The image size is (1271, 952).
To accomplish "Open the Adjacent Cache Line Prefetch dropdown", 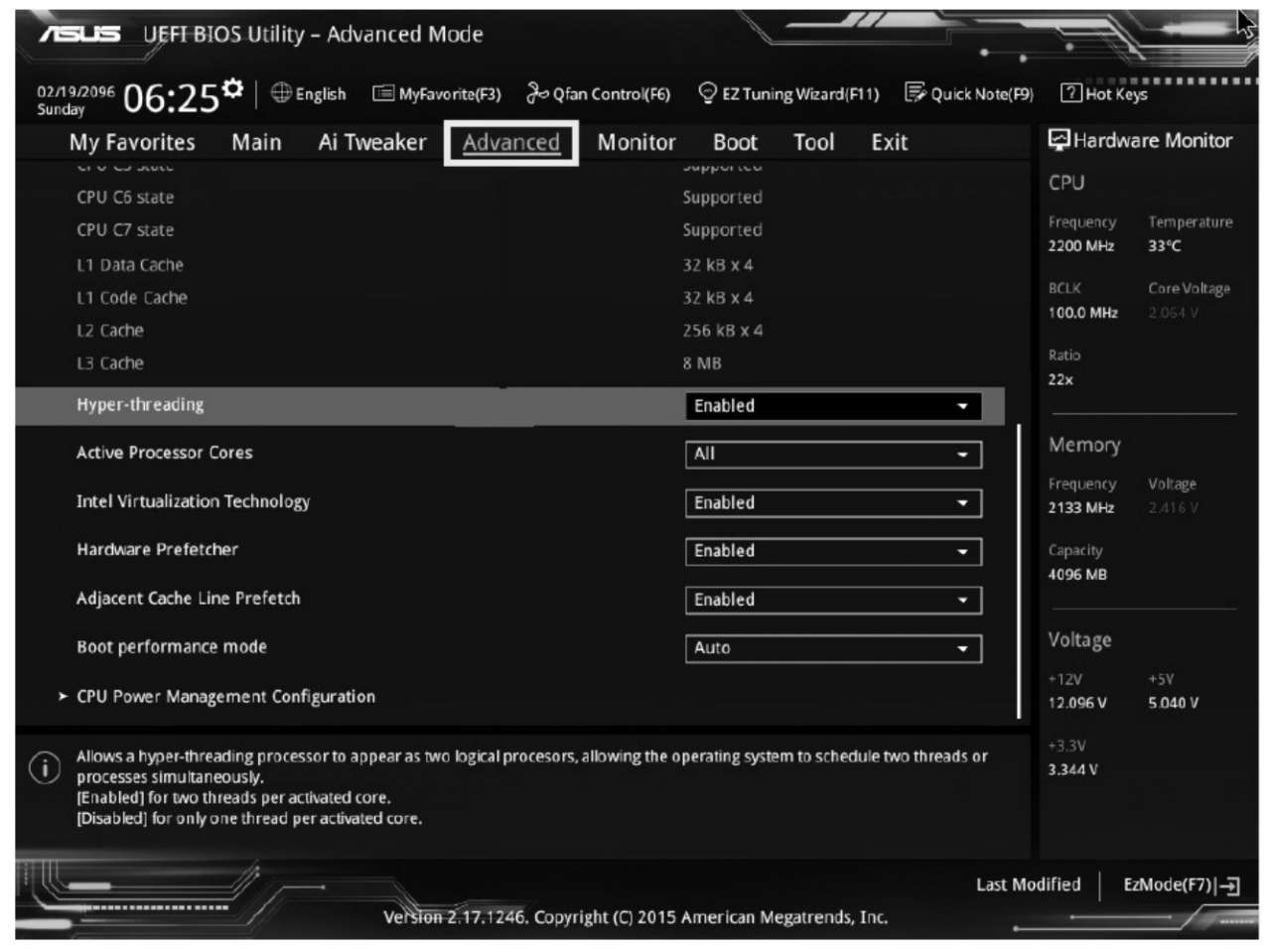I will (x=833, y=600).
